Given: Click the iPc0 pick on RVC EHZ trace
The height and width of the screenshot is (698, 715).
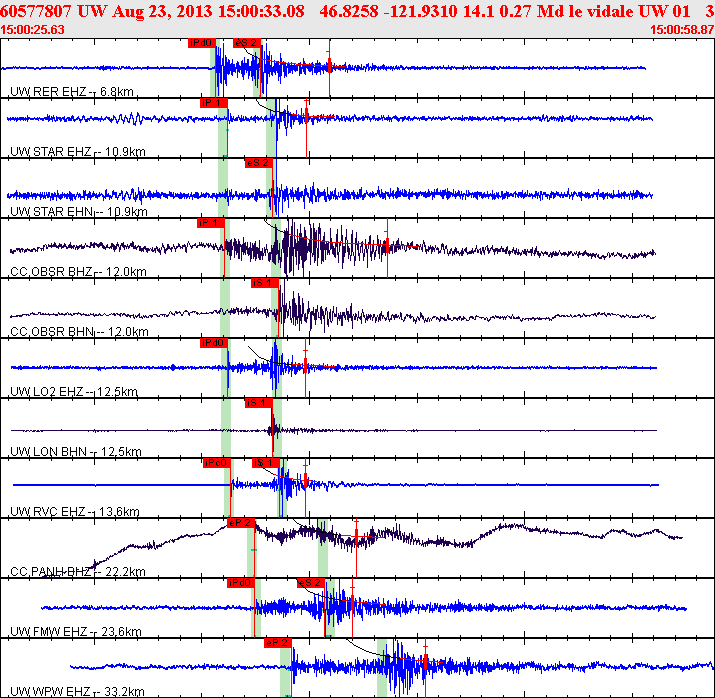Looking at the screenshot, I should (217, 463).
